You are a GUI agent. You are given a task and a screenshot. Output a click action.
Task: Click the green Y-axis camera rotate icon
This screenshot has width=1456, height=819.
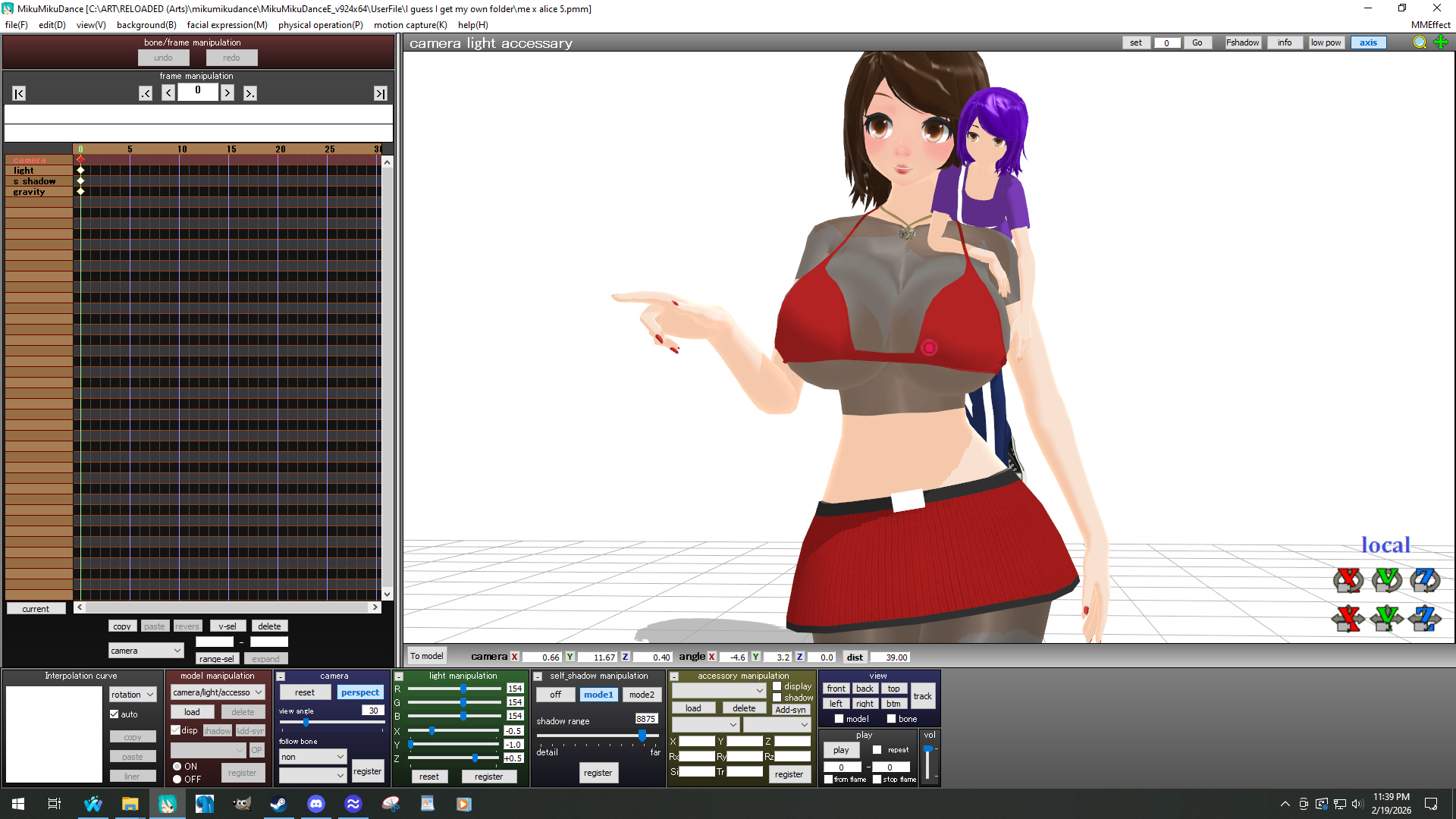point(1387,580)
